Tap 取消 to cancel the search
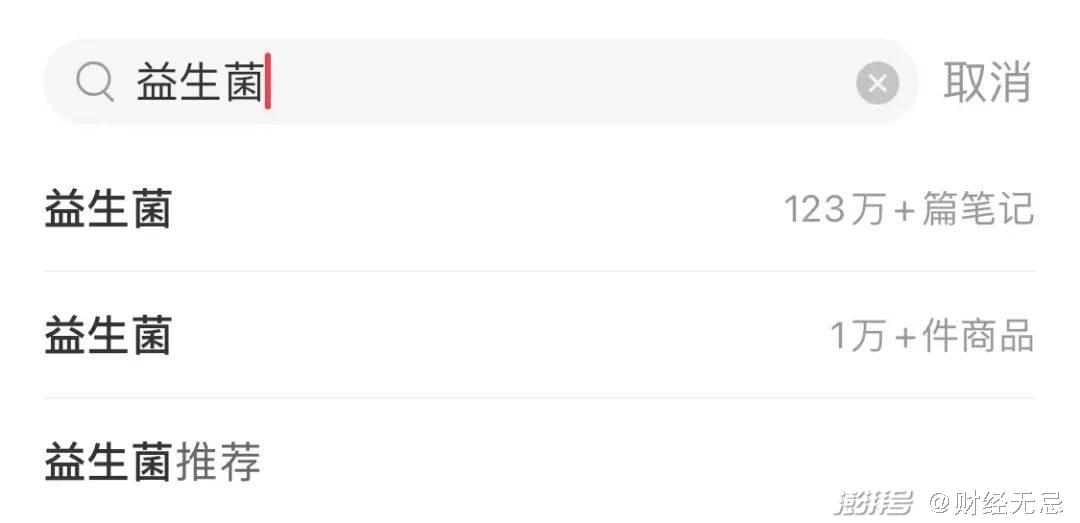The width and height of the screenshot is (1080, 523). click(x=986, y=82)
